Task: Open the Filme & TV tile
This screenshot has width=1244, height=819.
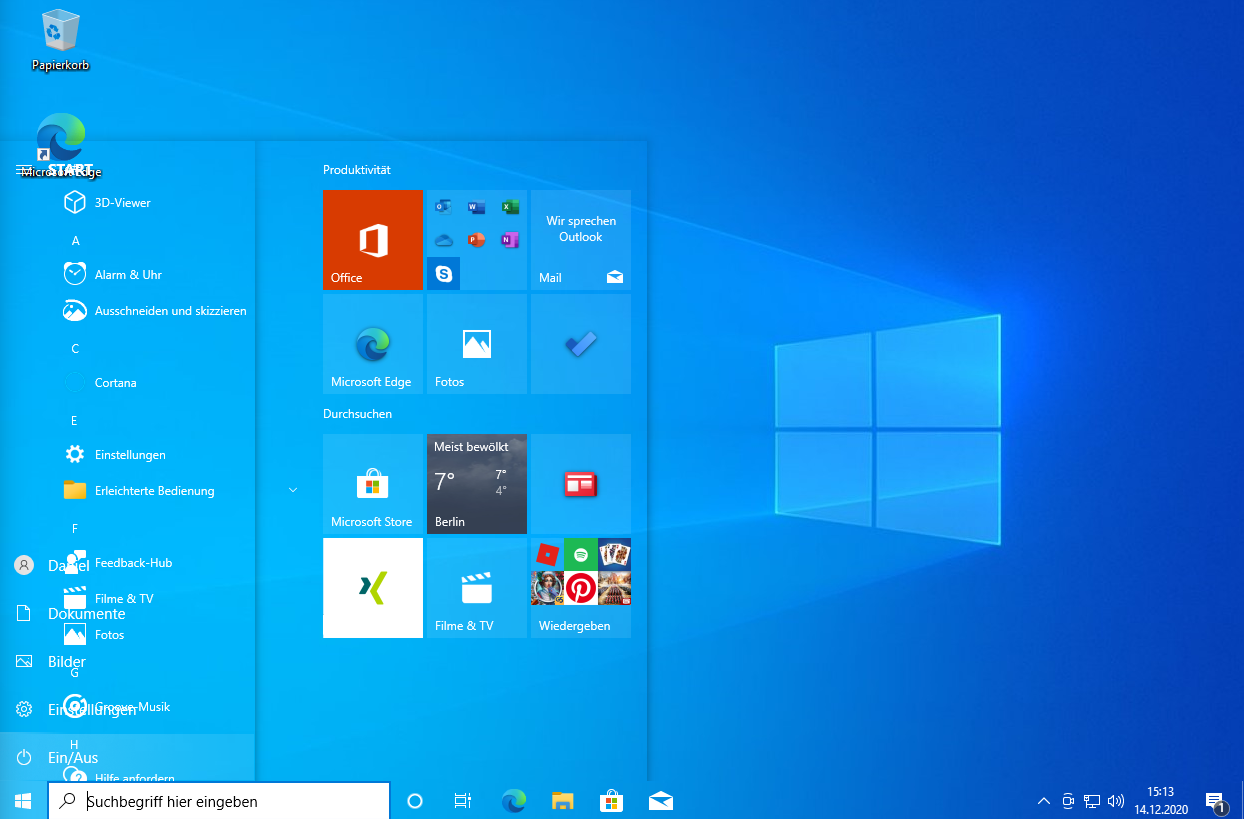Action: [x=477, y=588]
